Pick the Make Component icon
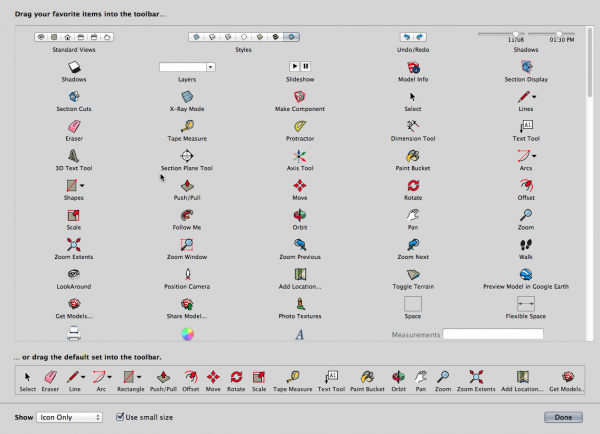This screenshot has width=600, height=434. click(300, 96)
